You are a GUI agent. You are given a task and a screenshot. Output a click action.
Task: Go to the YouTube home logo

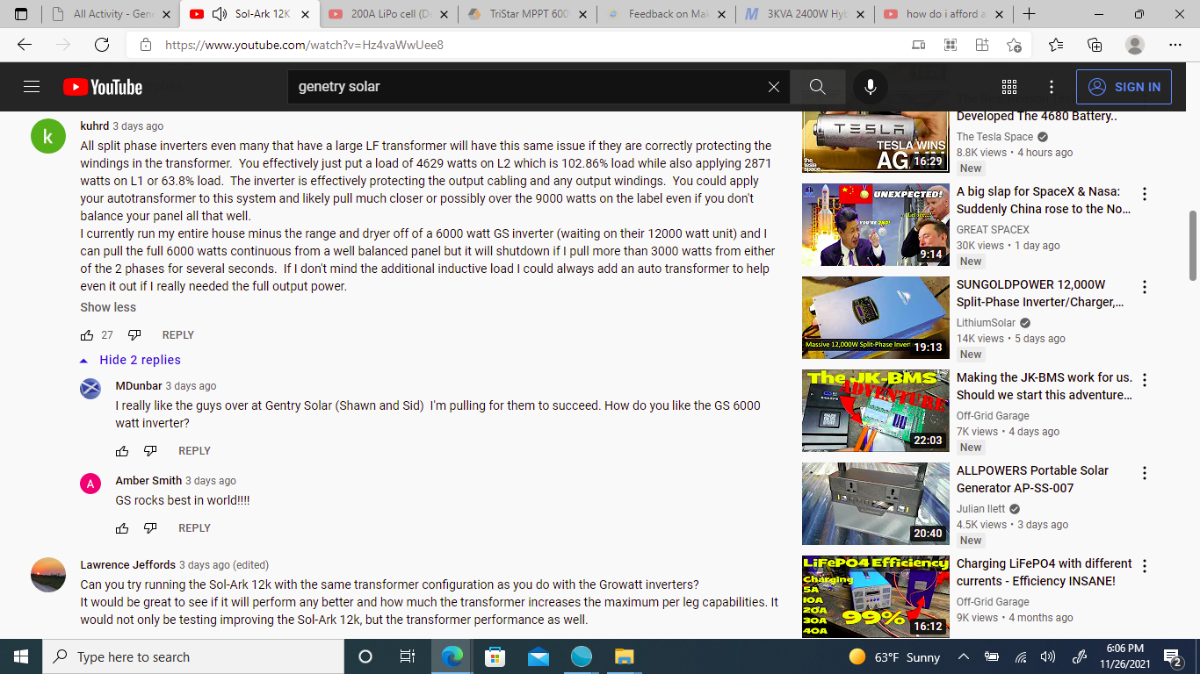tap(102, 87)
